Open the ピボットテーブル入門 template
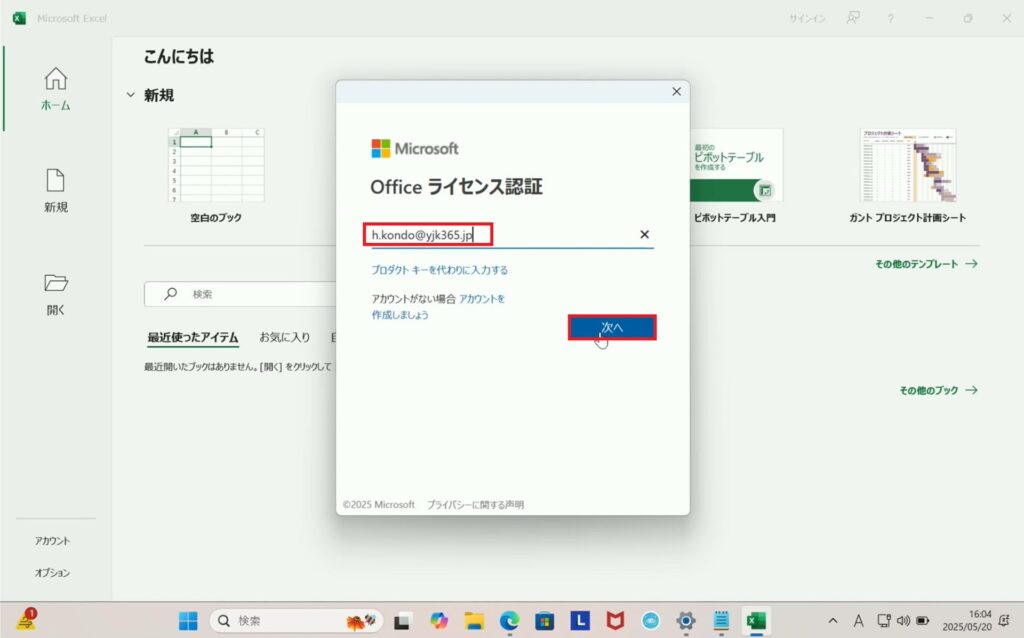This screenshot has width=1024, height=638. [x=735, y=176]
